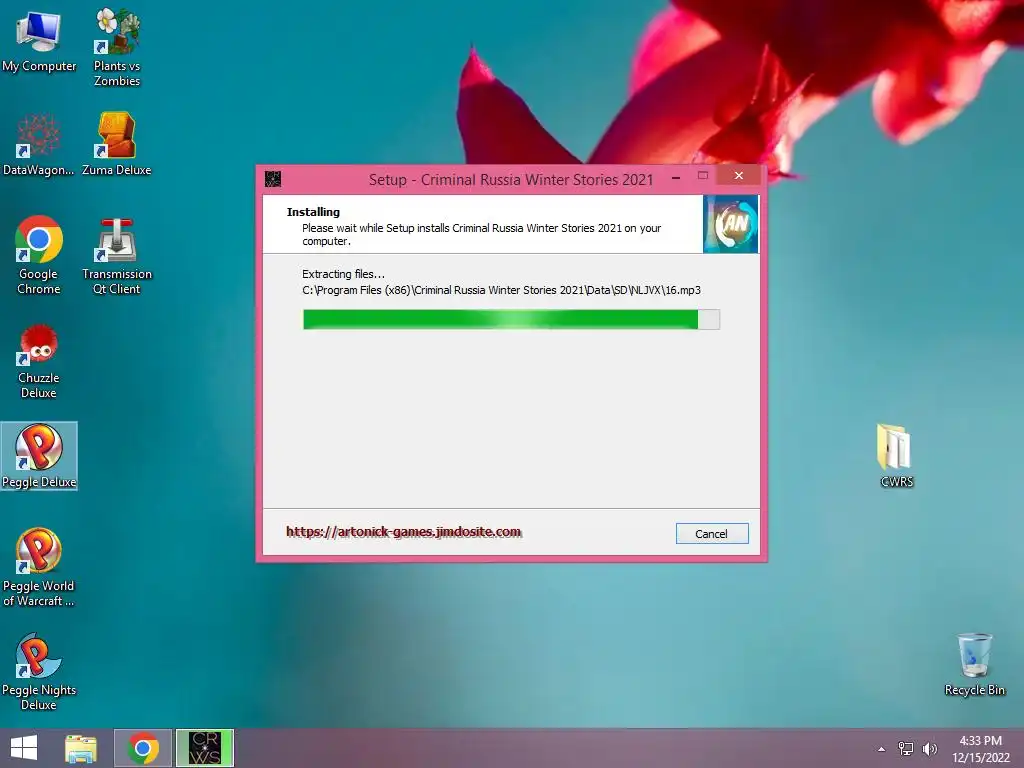Click the 'Installing' heading text
1024x768 pixels.
[x=313, y=212]
